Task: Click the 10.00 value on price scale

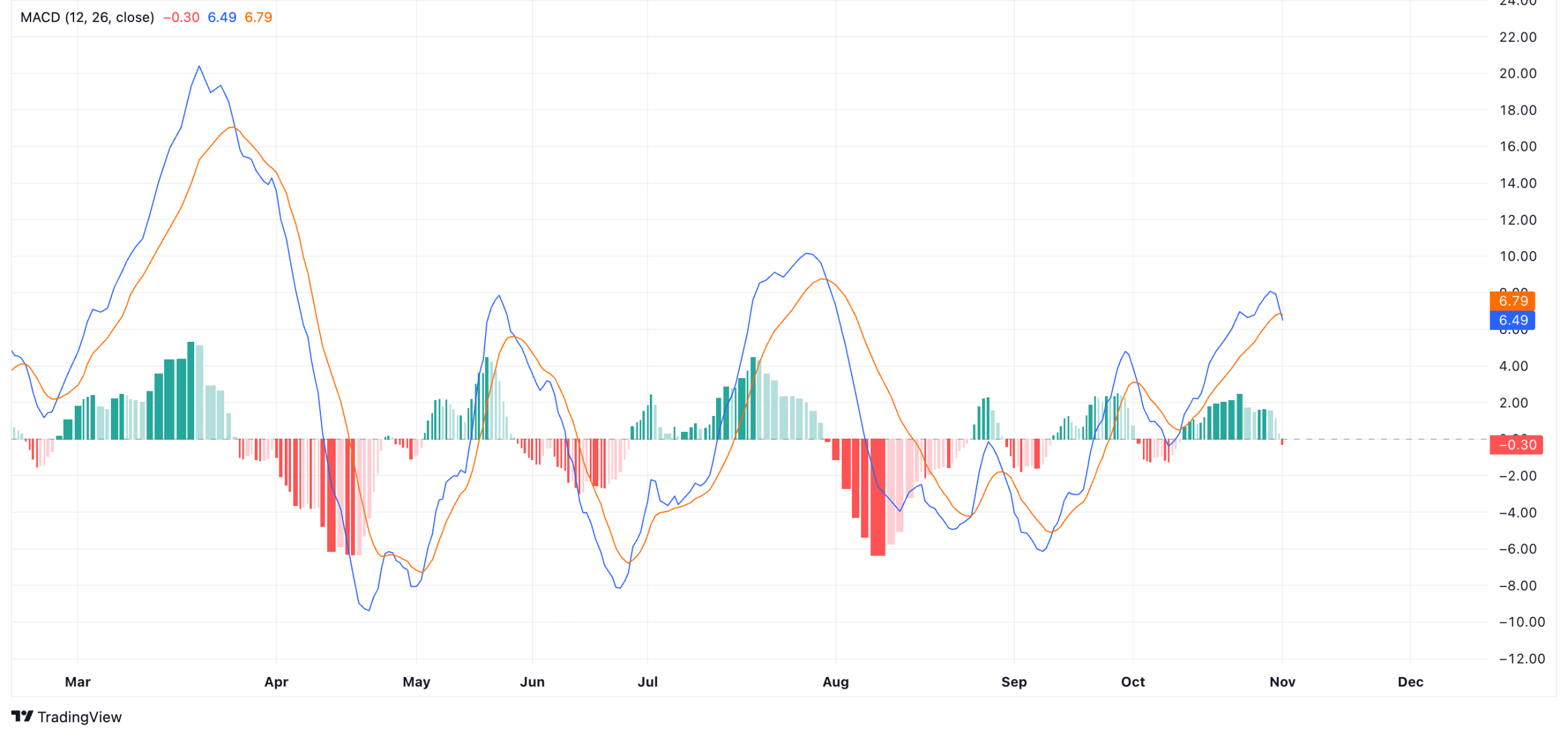Action: [x=1517, y=256]
